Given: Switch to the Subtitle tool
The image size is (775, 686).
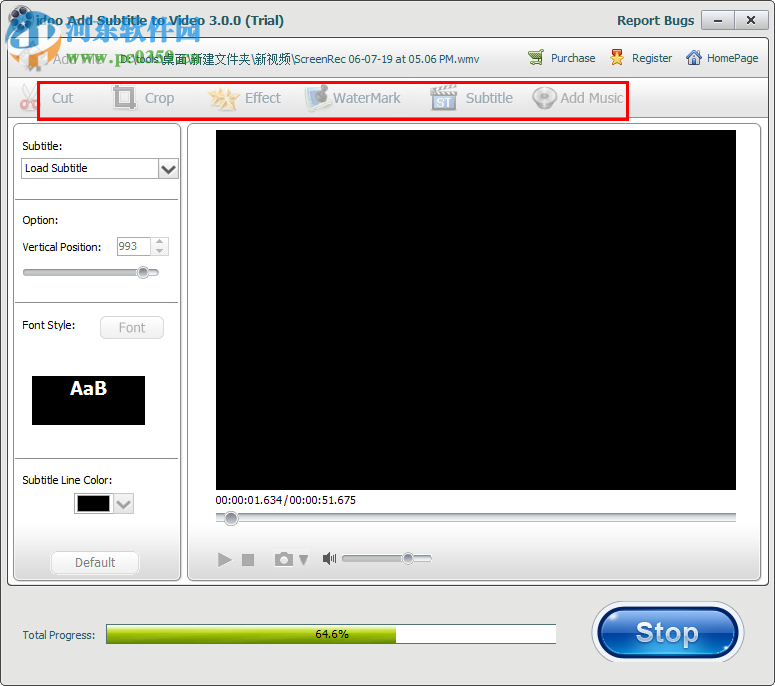Looking at the screenshot, I should (x=472, y=98).
